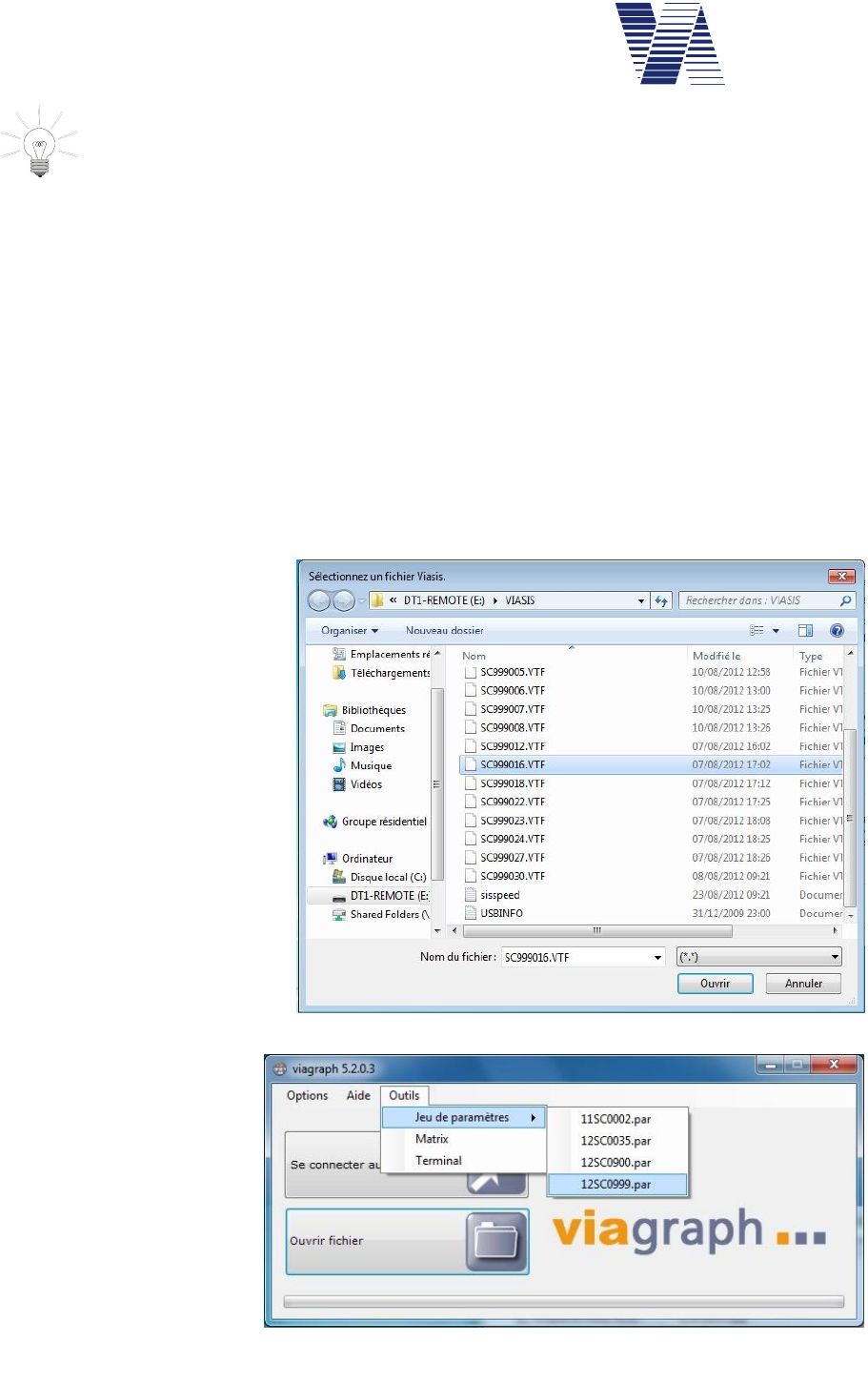The image size is (868, 1382).
Task: Select the Terminal menu entry
Action: coord(464,1161)
